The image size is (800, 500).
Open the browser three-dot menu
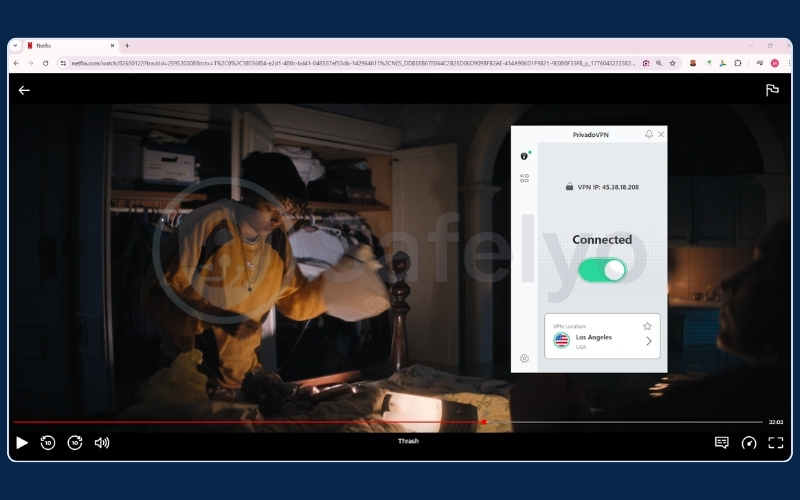tap(789, 63)
